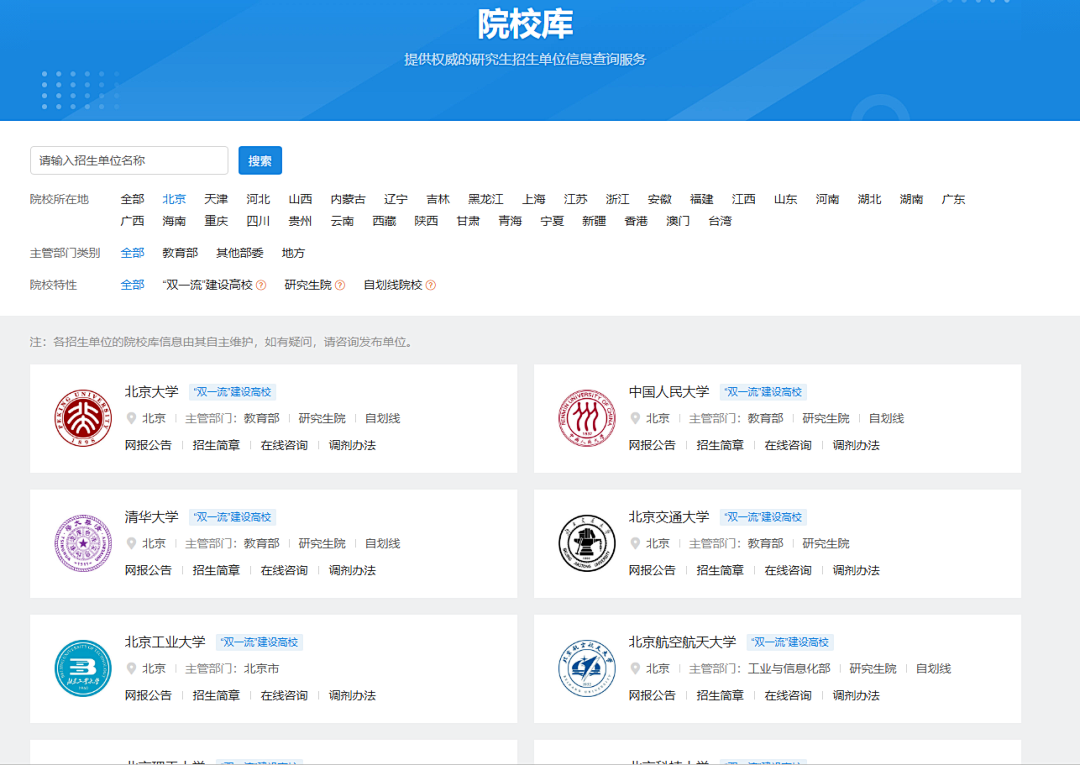This screenshot has height=765, width=1080.
Task: Open 在线咨询 for 北京工业大学
Action: point(284,695)
